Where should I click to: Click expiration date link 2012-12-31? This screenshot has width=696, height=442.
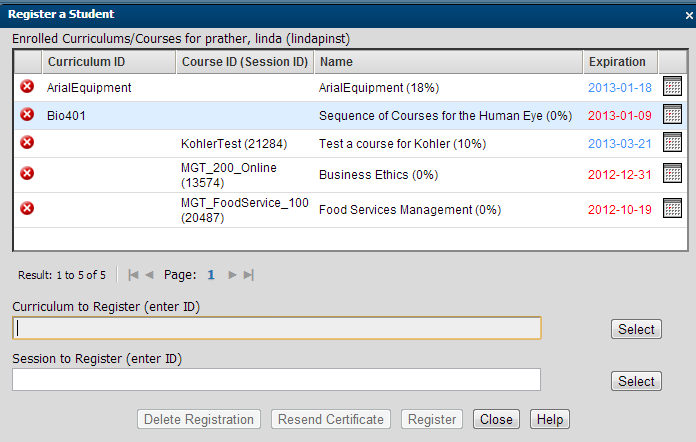[619, 175]
